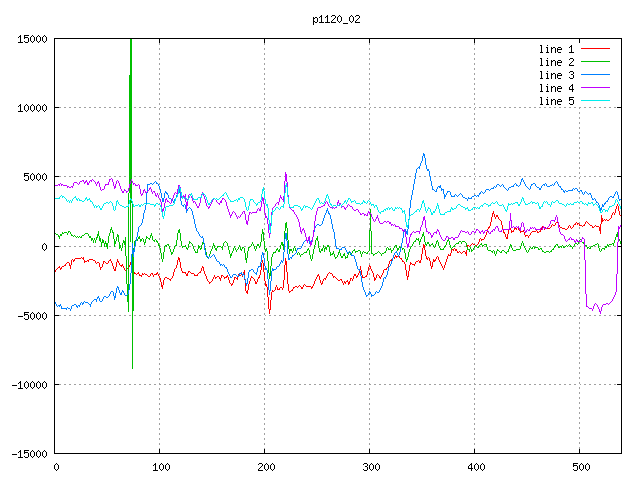The width and height of the screenshot is (640, 480).
Task: Click the plot title p1120_02
Action: pos(336,19)
